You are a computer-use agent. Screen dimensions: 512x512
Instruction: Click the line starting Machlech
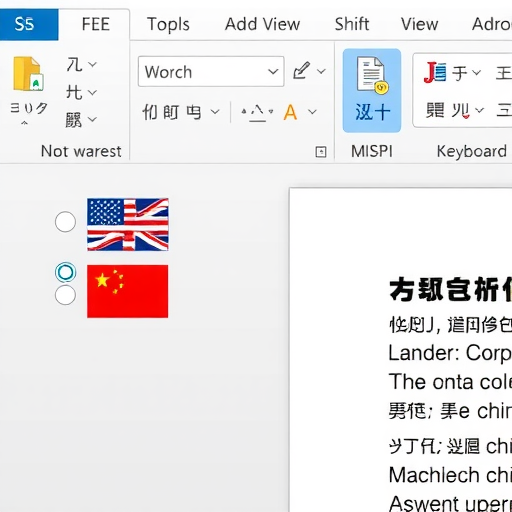(450, 475)
